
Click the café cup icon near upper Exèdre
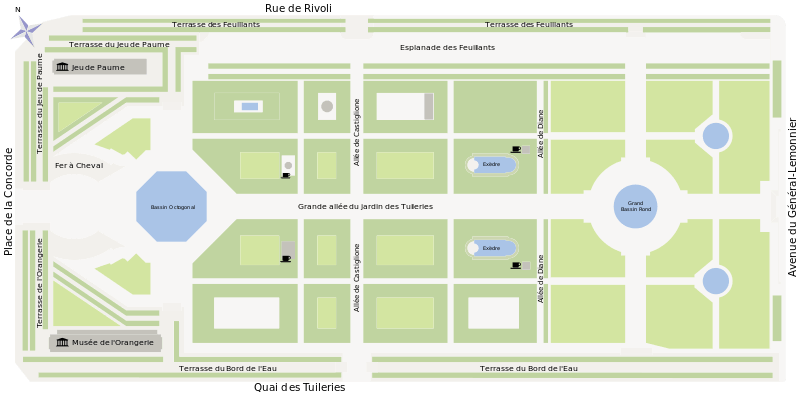coord(516,150)
